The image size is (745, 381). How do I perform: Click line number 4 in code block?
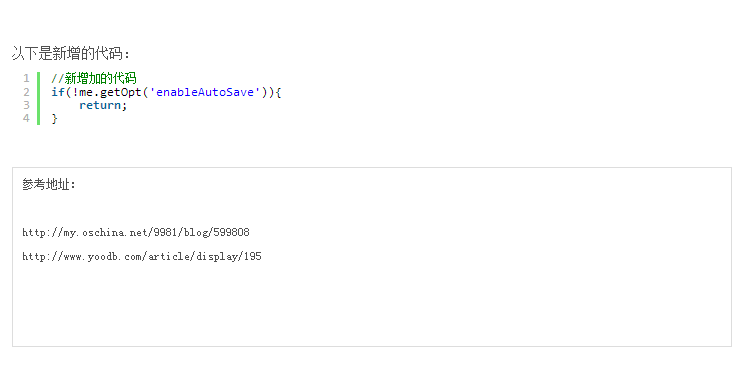26,118
